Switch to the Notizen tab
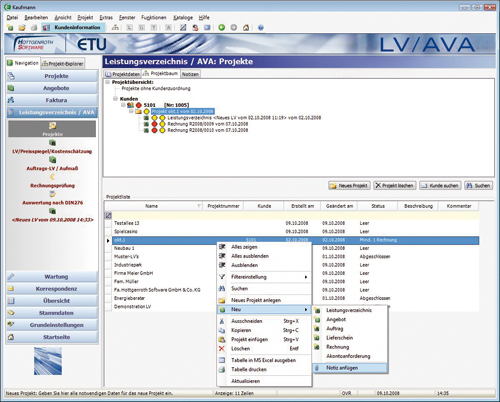The width and height of the screenshot is (500, 402). [x=190, y=74]
